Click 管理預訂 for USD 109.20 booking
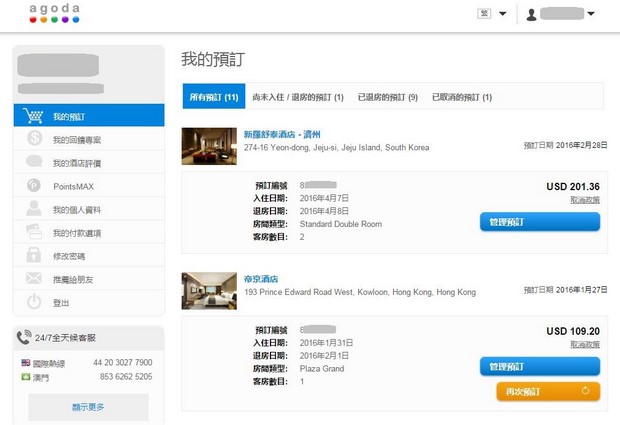 (540, 366)
